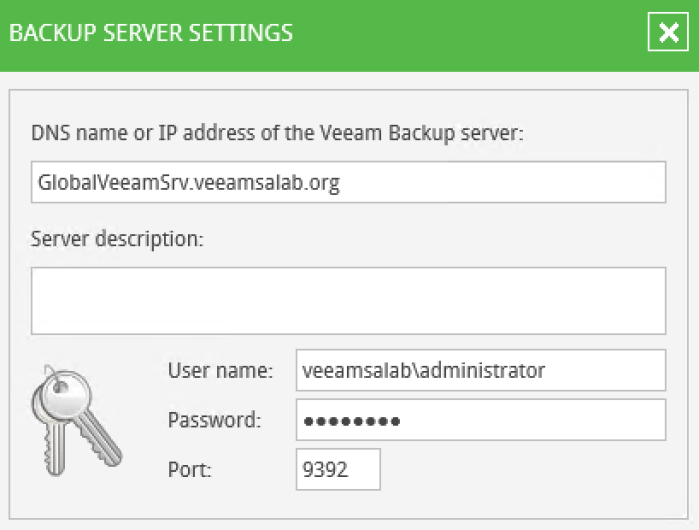Click the Port number field
Viewport: 699px width, 530px height.
tap(338, 469)
